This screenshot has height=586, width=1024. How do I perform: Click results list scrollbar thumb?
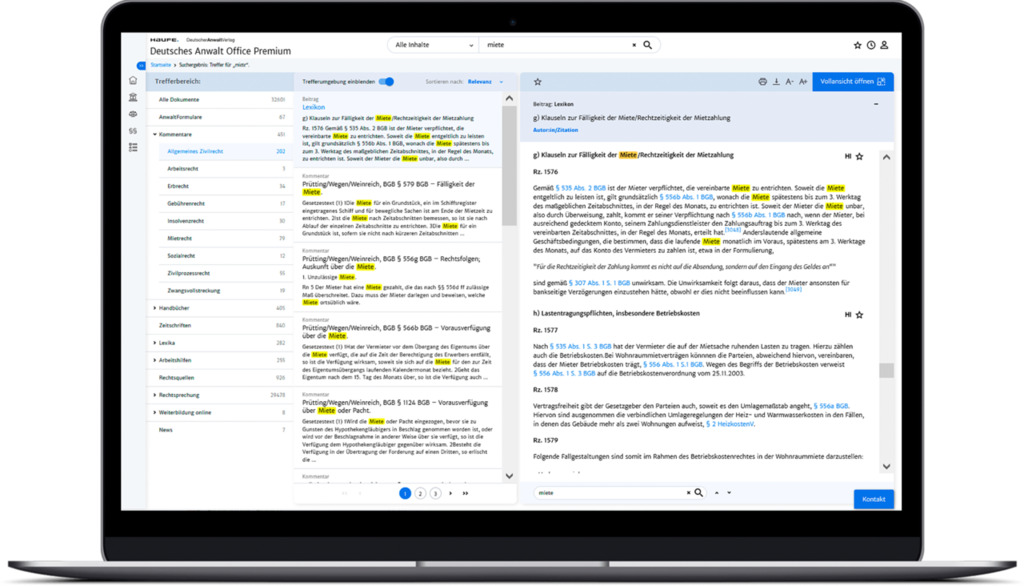pos(509,166)
